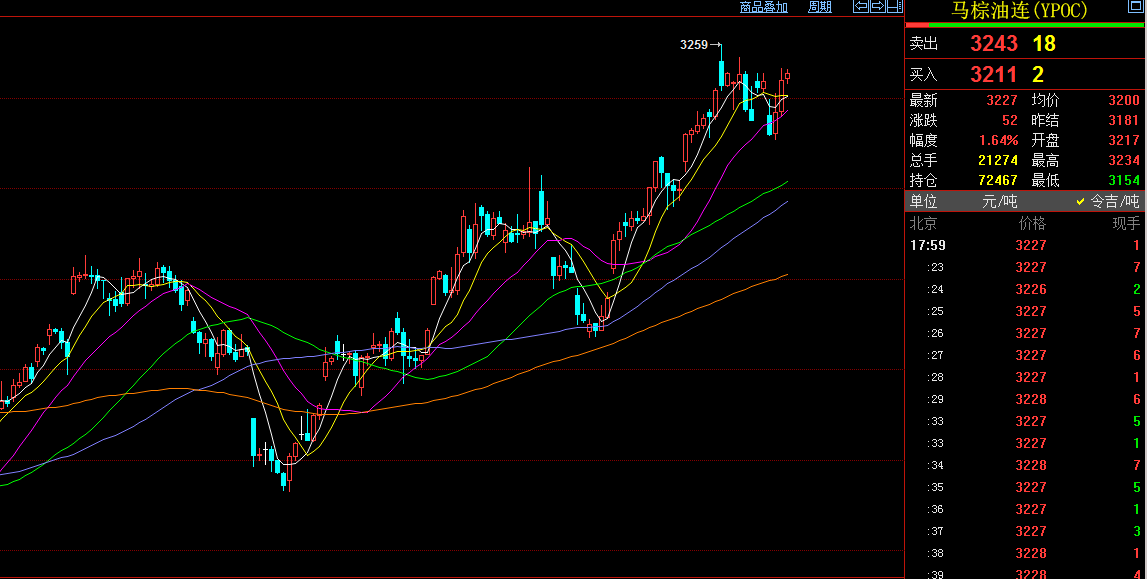Click the 持仓 open interest value 72467
The image size is (1147, 579).
998,180
